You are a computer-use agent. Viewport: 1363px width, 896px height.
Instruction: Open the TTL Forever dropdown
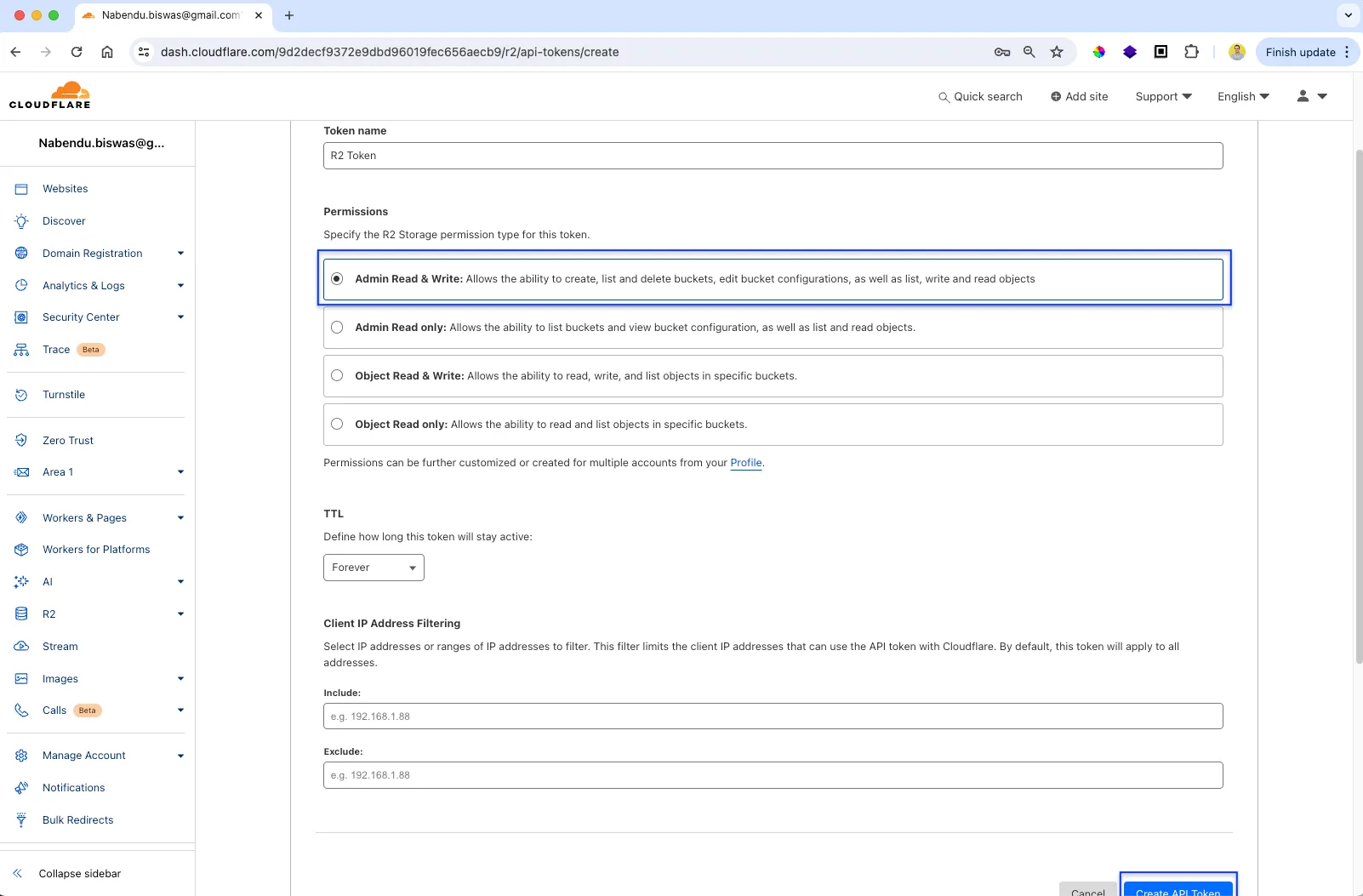pyautogui.click(x=374, y=568)
